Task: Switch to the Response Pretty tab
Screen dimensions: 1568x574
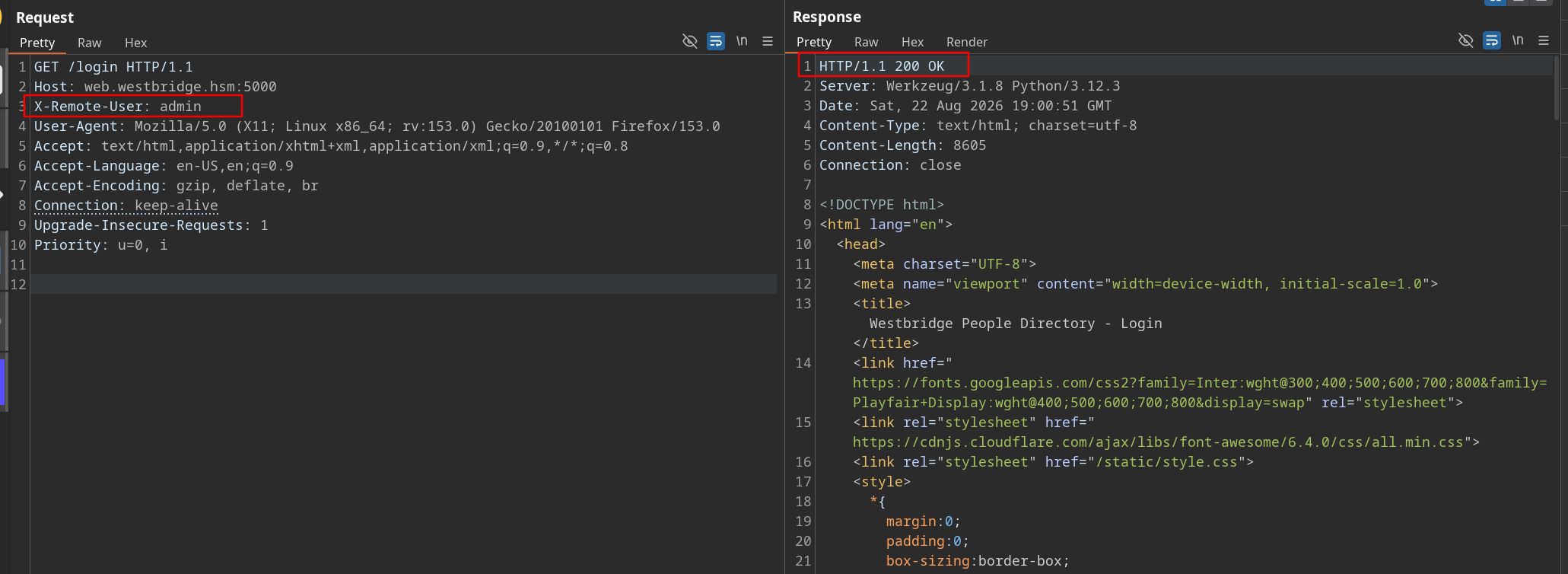Action: click(x=814, y=42)
